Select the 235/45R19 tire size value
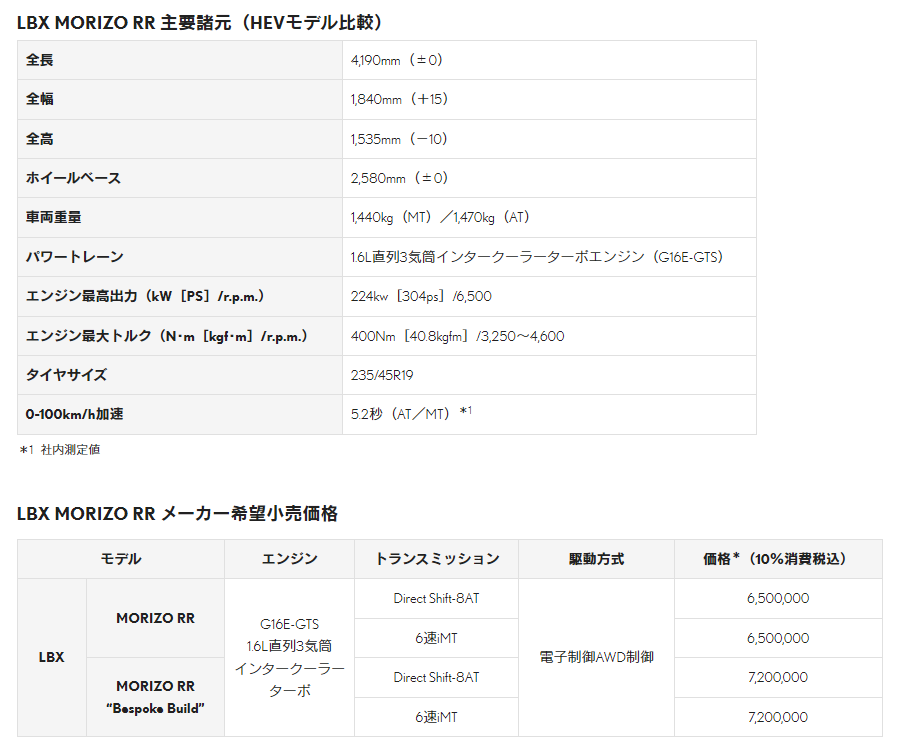The width and height of the screenshot is (898, 742). (382, 375)
